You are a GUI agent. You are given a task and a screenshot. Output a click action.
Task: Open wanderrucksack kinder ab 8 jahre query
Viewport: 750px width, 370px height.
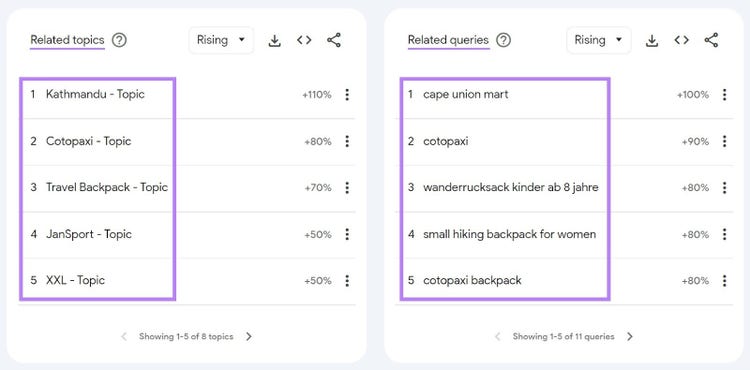coord(564,188)
